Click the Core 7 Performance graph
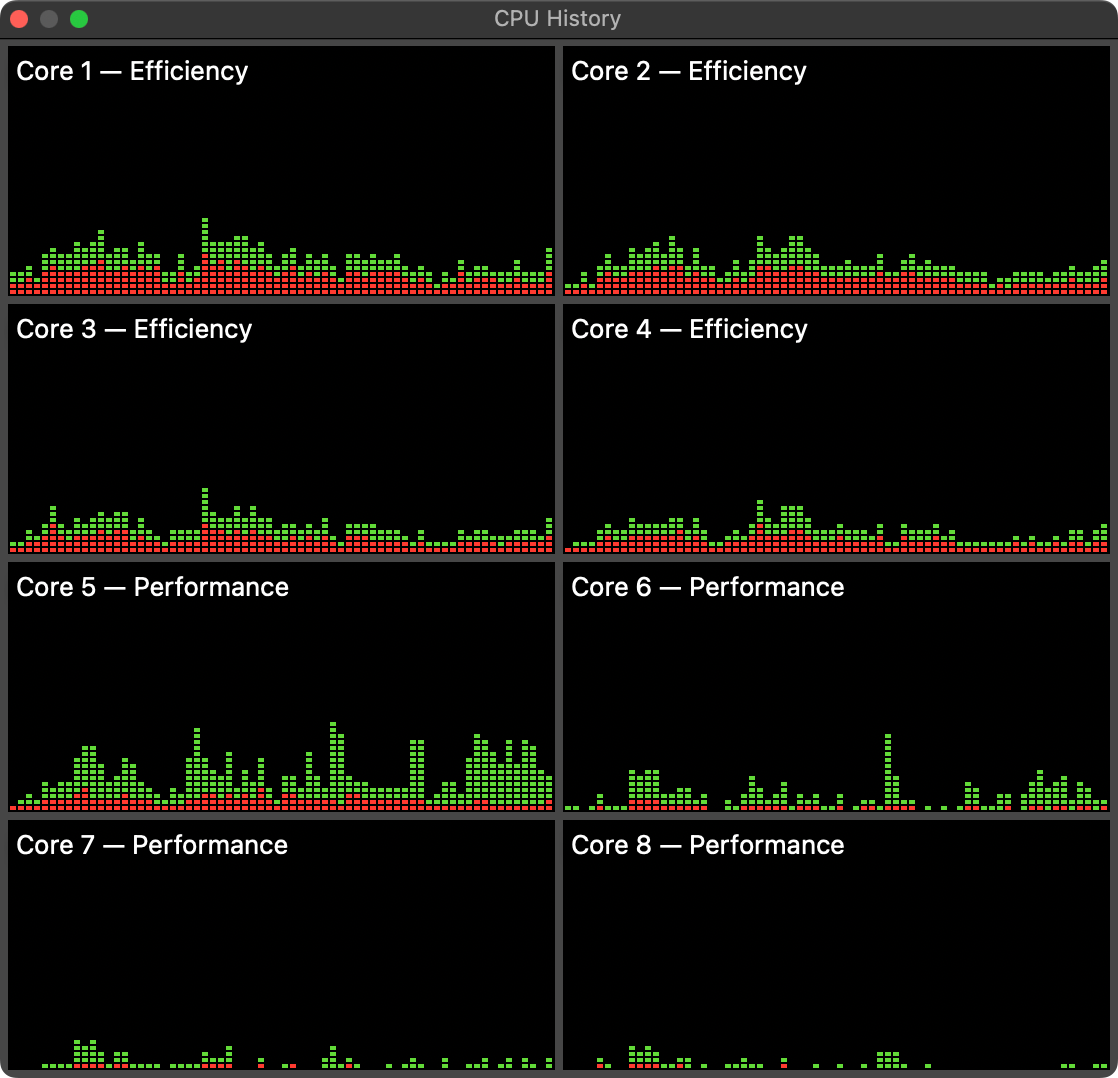The image size is (1118, 1078). click(x=280, y=950)
